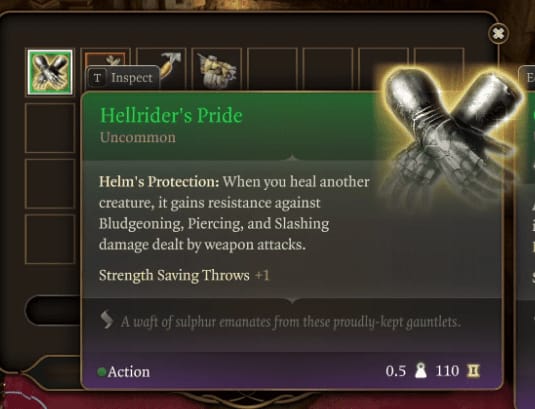This screenshot has height=409, width=535.
Task: Click the swirl icon before sulphur flavor text
Action: pos(106,320)
